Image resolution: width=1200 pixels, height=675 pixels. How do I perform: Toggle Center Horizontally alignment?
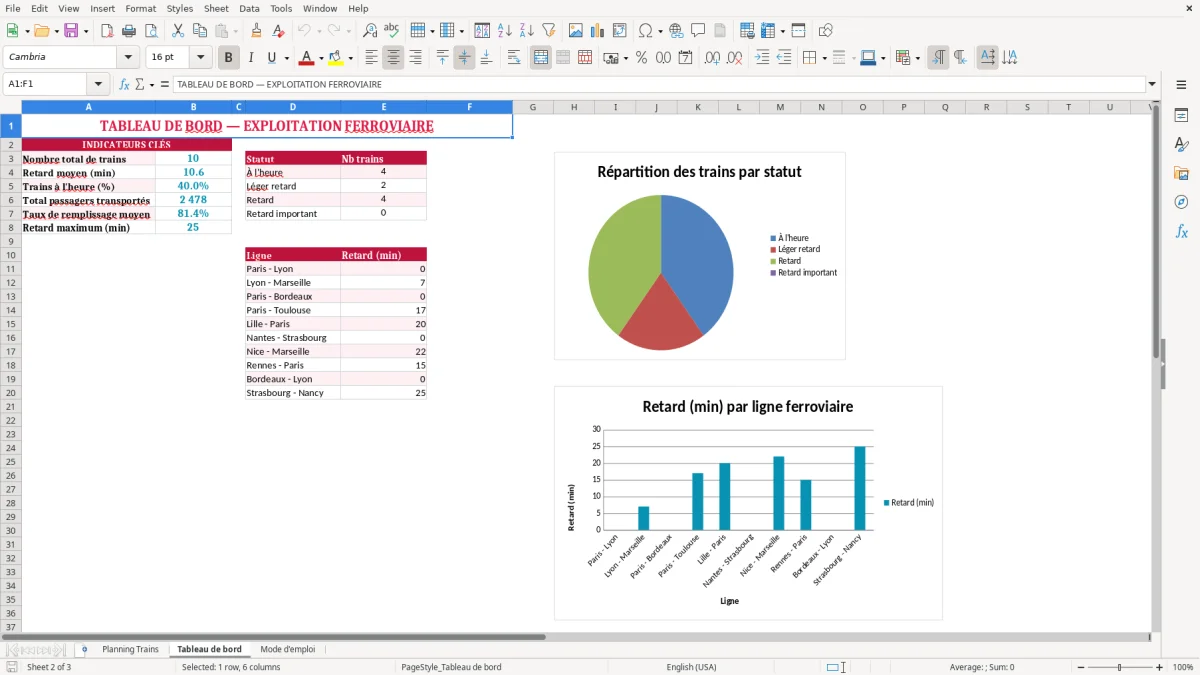pyautogui.click(x=393, y=58)
